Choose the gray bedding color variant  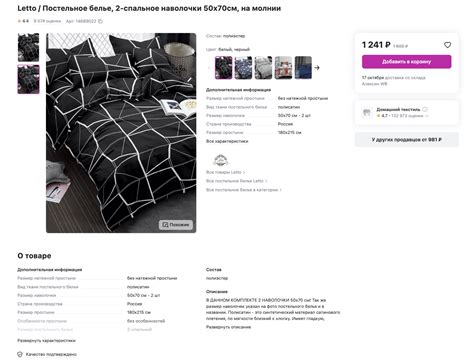(263, 68)
